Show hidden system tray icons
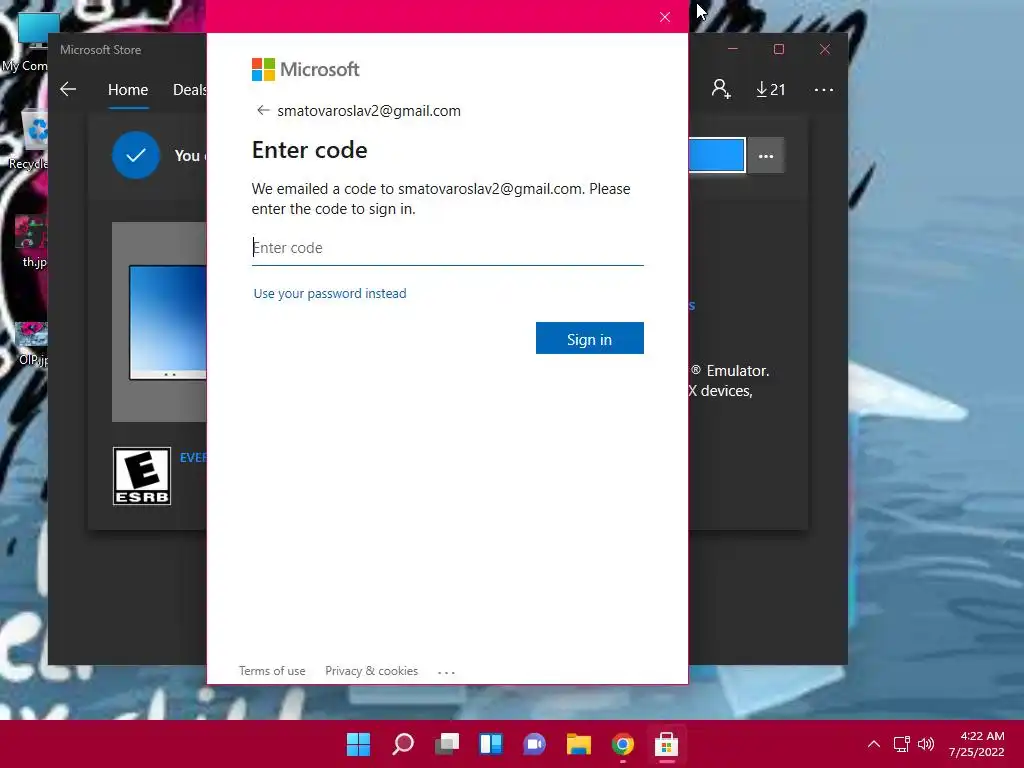The image size is (1024, 768). pyautogui.click(x=874, y=744)
